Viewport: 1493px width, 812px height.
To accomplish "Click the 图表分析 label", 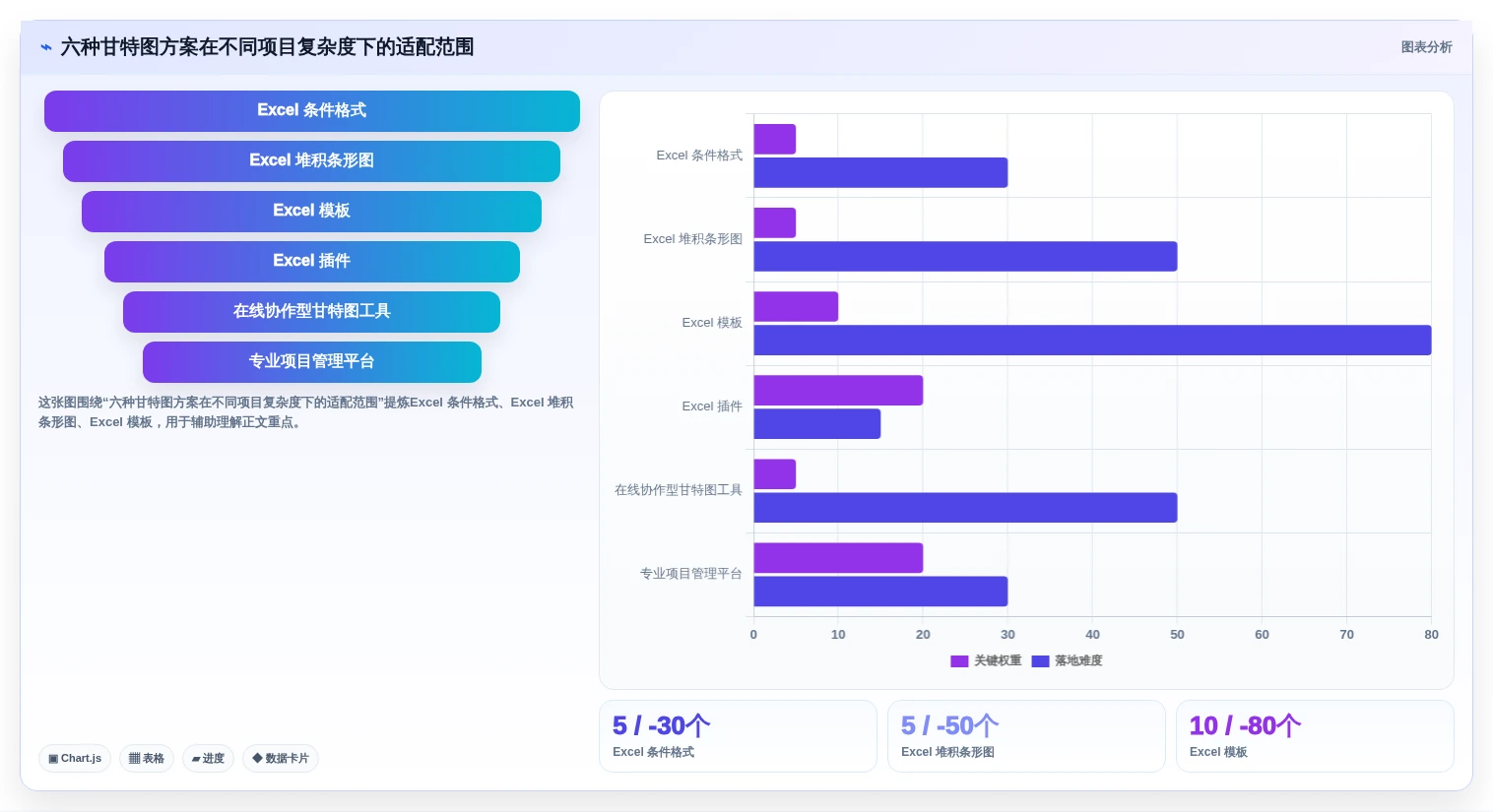I will click(1426, 47).
